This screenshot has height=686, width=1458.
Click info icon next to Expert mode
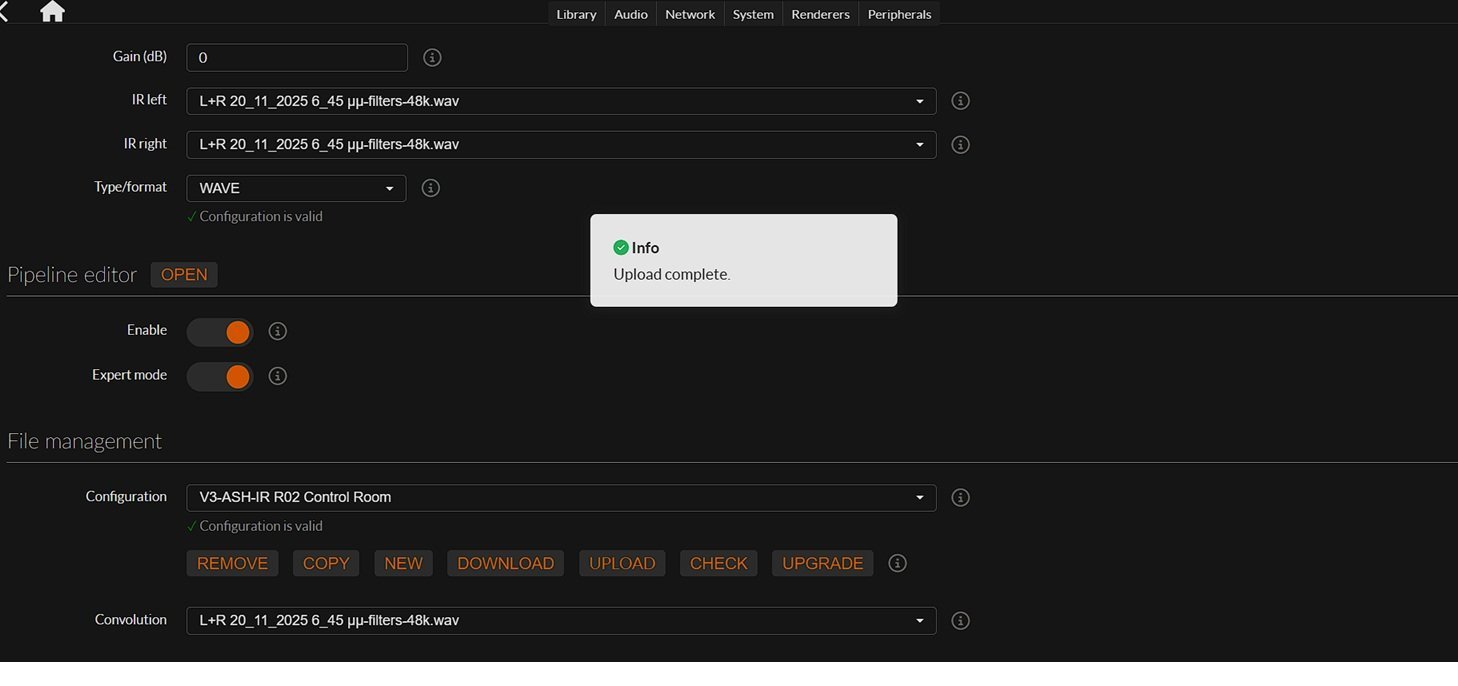pyautogui.click(x=278, y=376)
